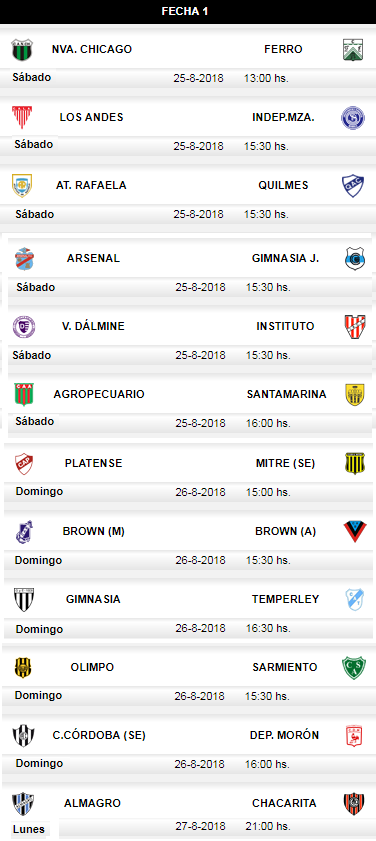
Task: Click the AT. RAFAELA team name
Action: coord(91,186)
